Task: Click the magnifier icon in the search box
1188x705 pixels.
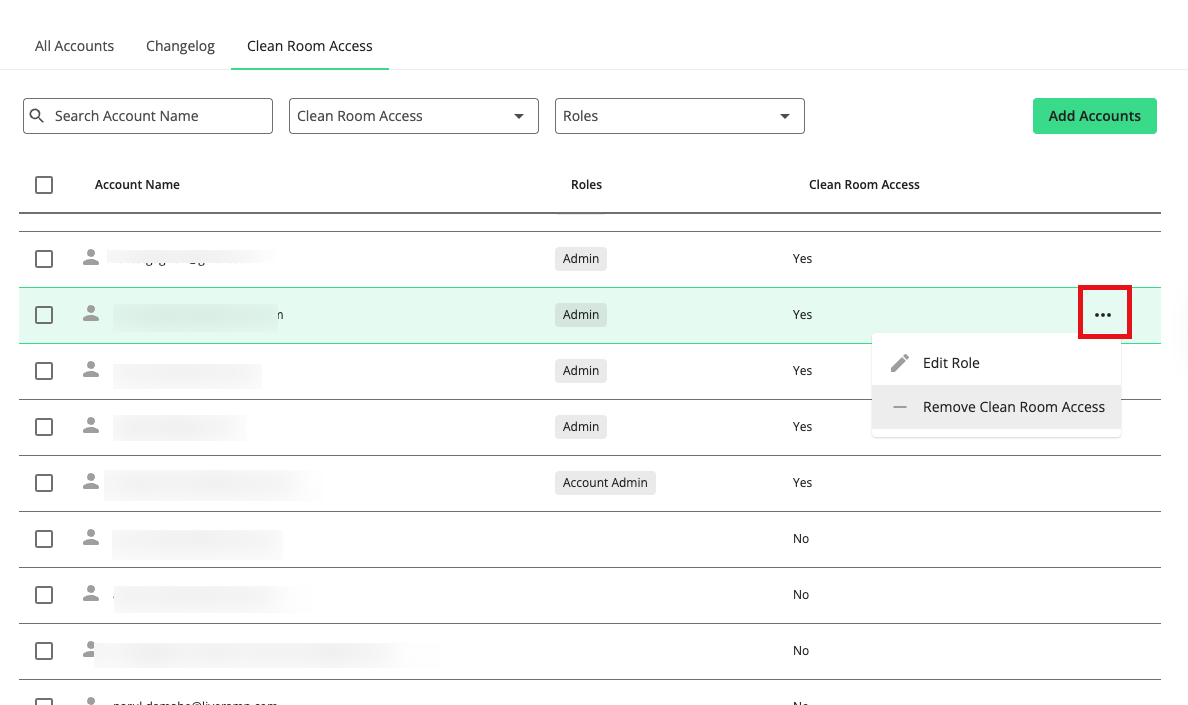Action: tap(37, 116)
